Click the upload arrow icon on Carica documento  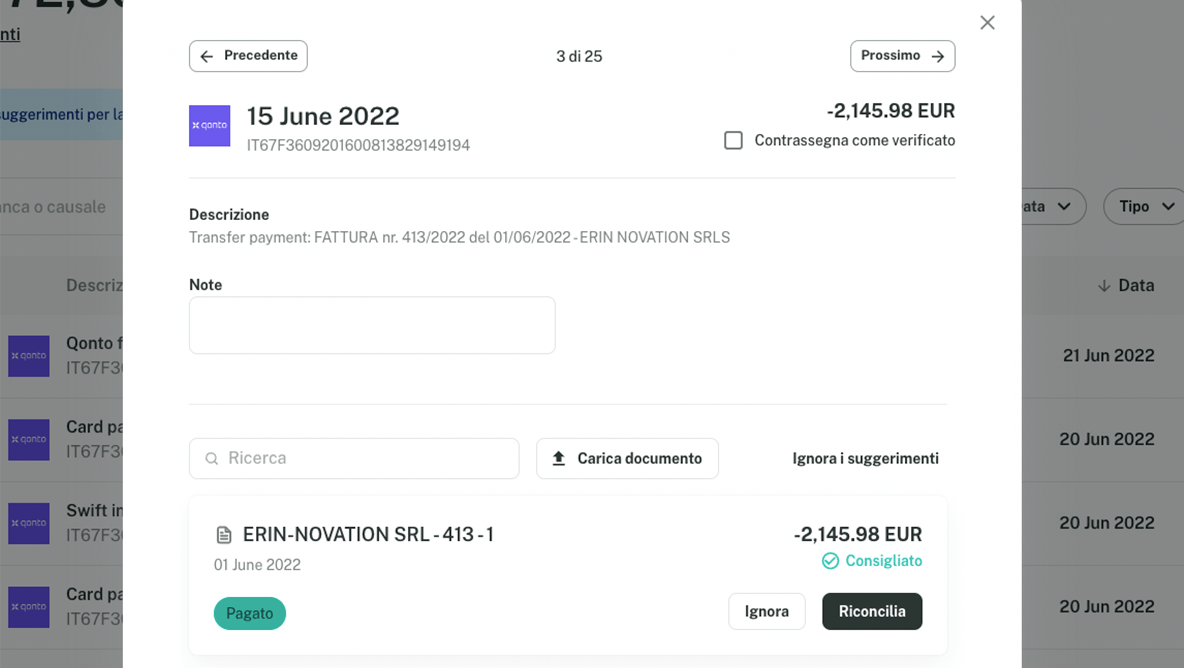pyautogui.click(x=559, y=459)
